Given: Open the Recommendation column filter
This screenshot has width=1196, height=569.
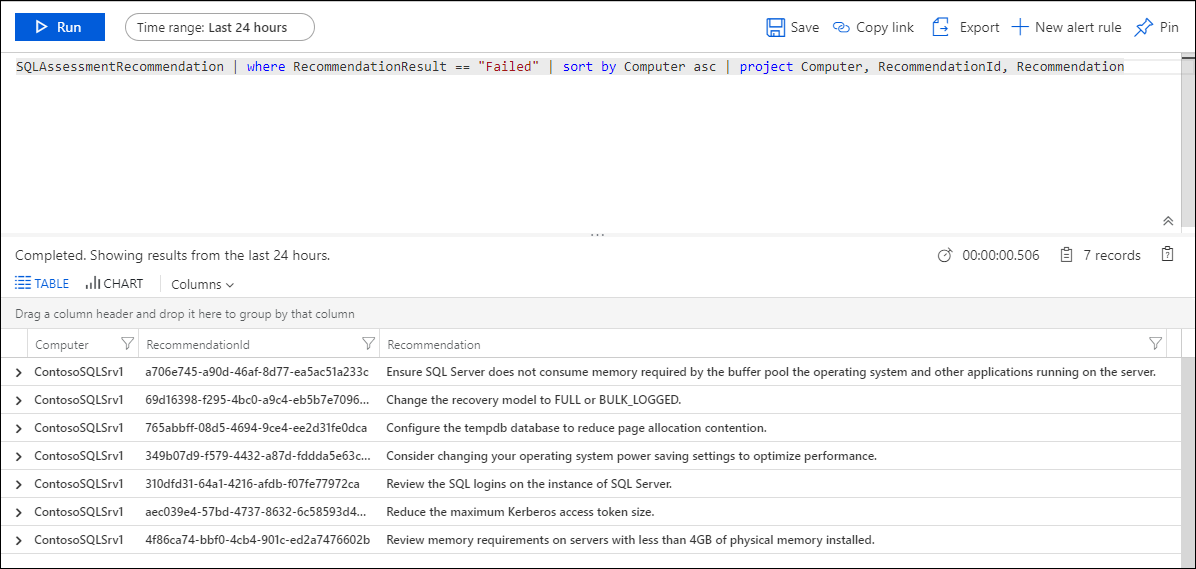Looking at the screenshot, I should pyautogui.click(x=1156, y=343).
